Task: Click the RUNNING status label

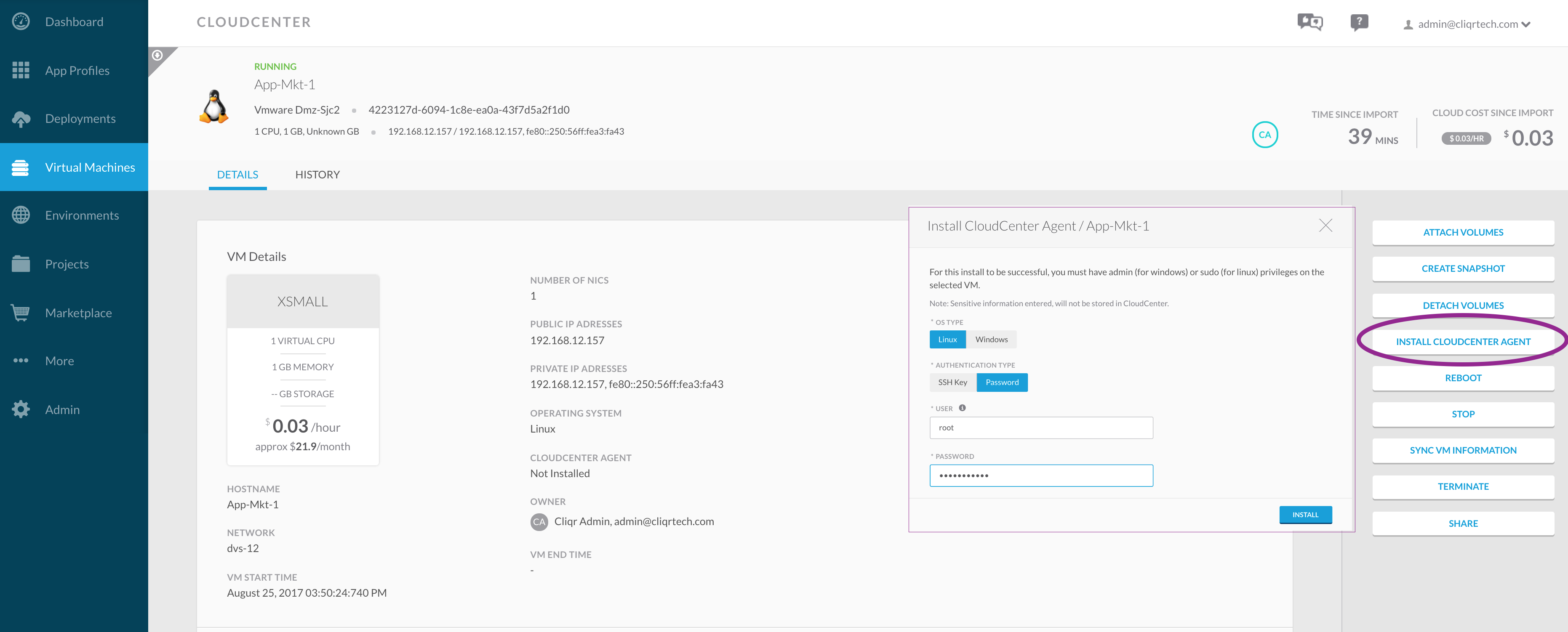Action: point(275,67)
